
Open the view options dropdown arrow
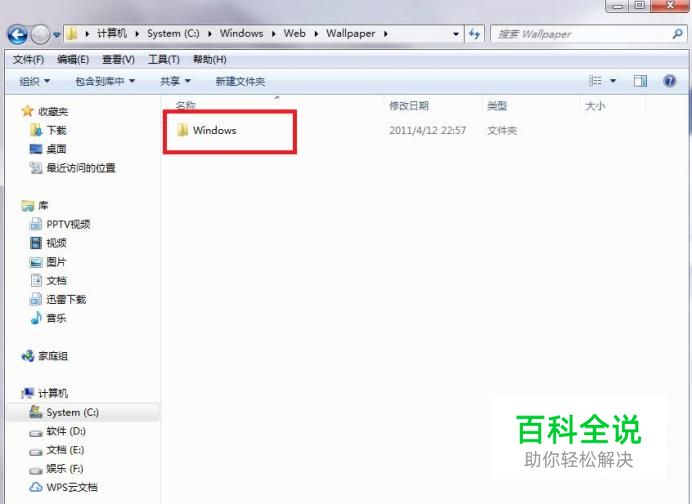(613, 81)
